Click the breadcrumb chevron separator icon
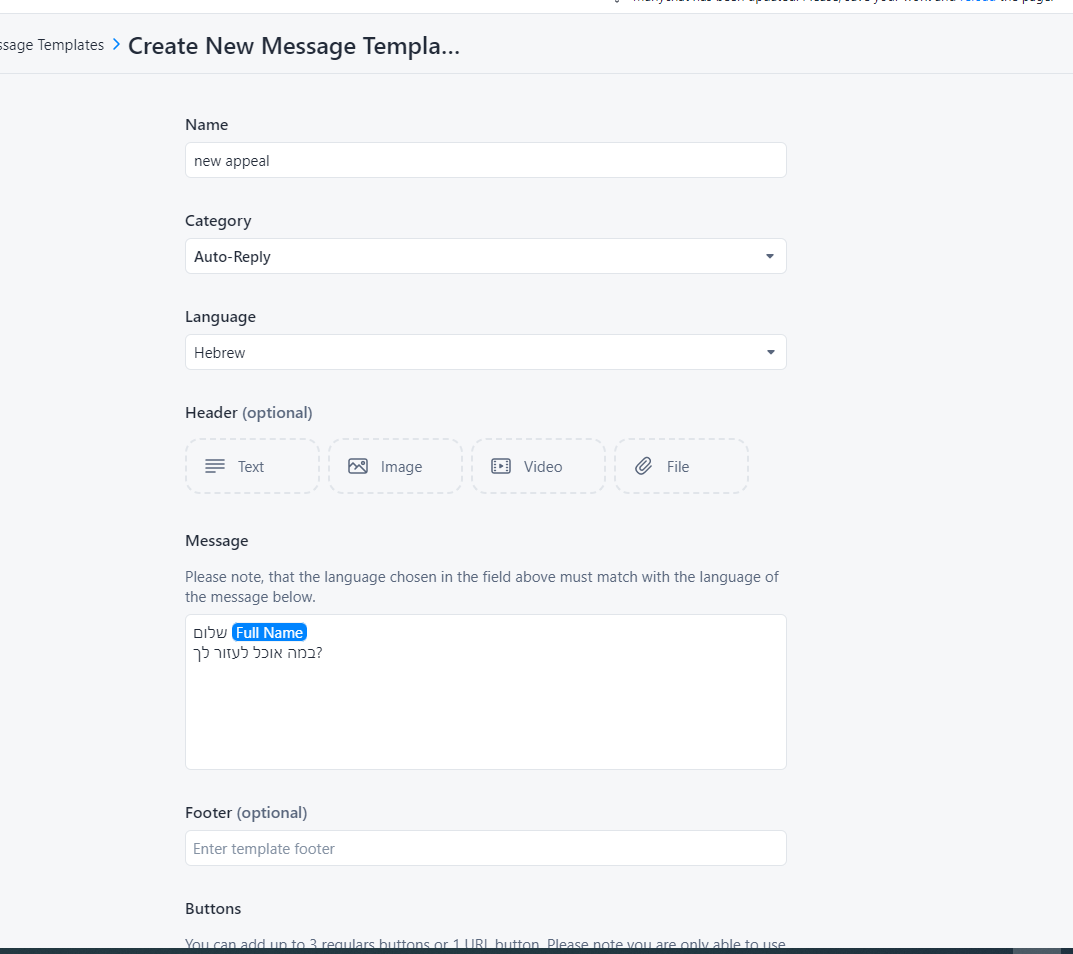This screenshot has height=954, width=1073. point(117,44)
